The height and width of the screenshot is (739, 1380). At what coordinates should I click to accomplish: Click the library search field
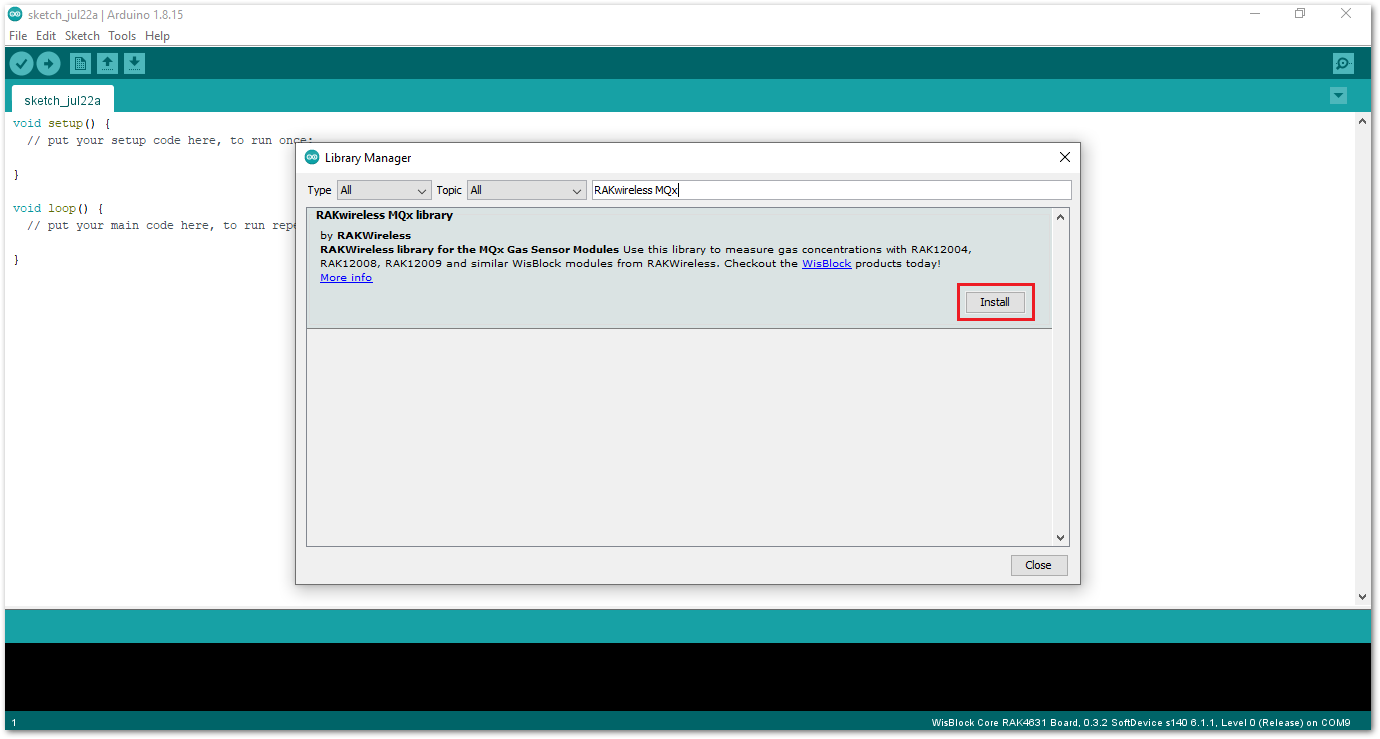tap(831, 190)
